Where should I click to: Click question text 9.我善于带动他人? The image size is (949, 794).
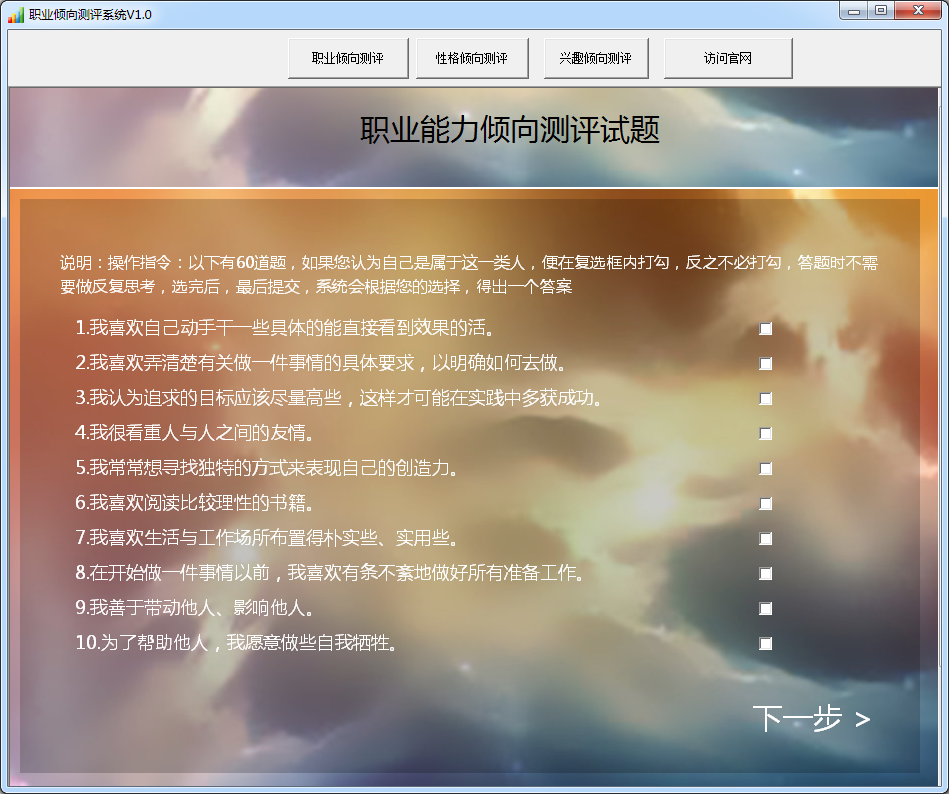click(x=195, y=608)
